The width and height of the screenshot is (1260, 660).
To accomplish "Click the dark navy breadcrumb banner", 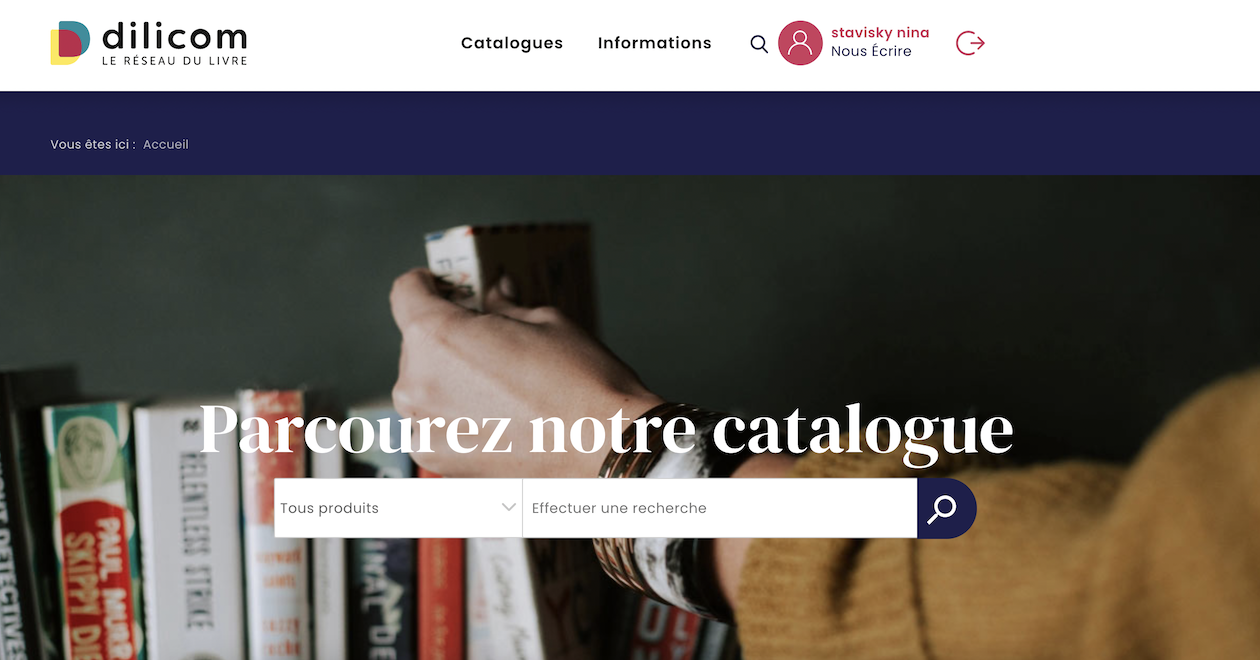I will 630,133.
